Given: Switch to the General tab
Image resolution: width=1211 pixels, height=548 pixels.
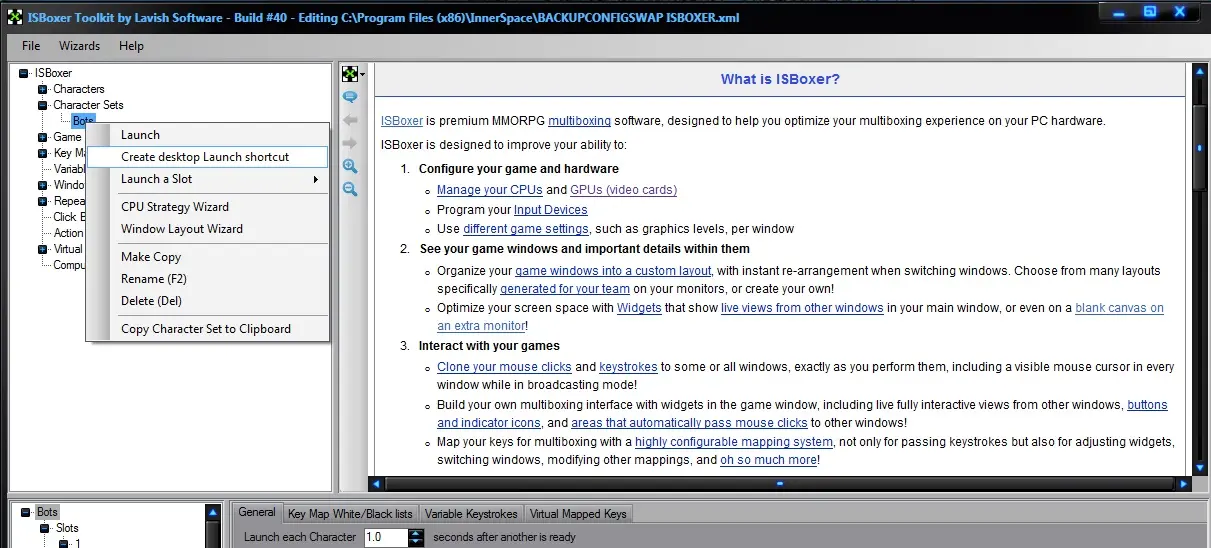Looking at the screenshot, I should point(257,512).
